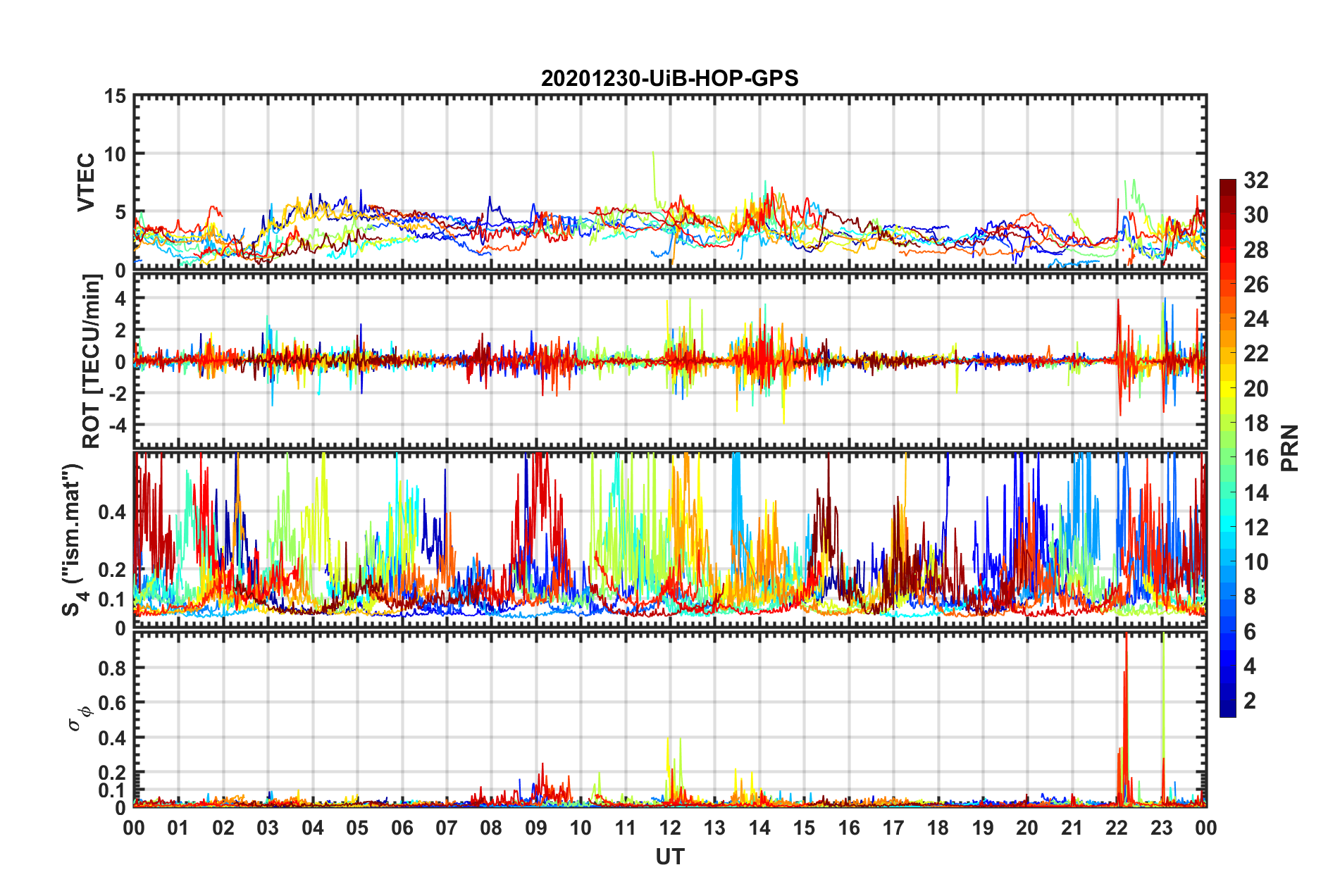
Task: Click UT axis tick label 07
Action: click(x=447, y=828)
